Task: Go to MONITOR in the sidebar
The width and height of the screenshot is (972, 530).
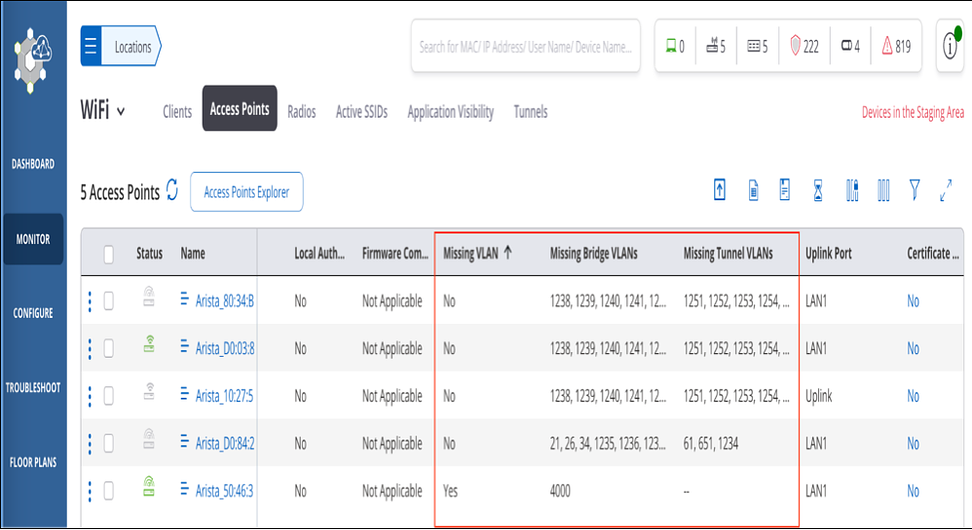Action: [x=33, y=239]
